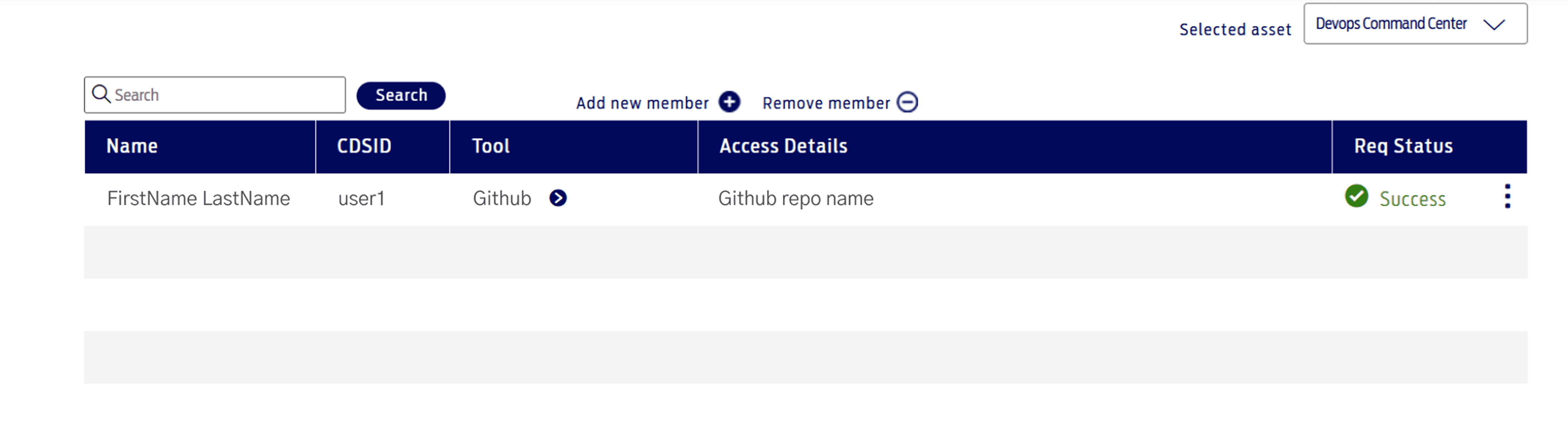Click the plus icon beside Add new member

[x=729, y=102]
